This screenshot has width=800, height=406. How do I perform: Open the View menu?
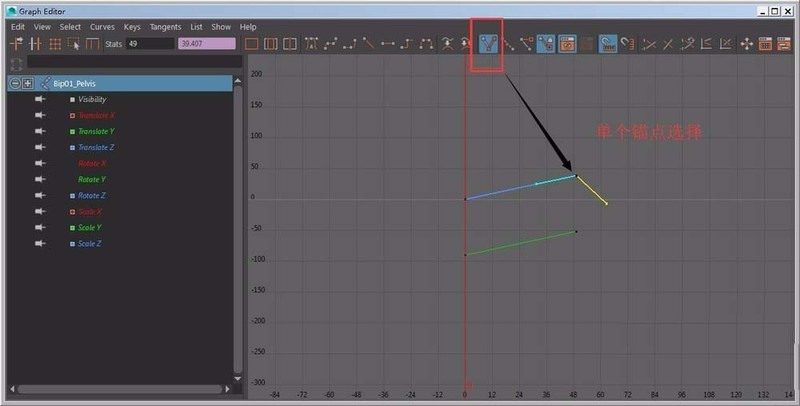click(x=42, y=27)
